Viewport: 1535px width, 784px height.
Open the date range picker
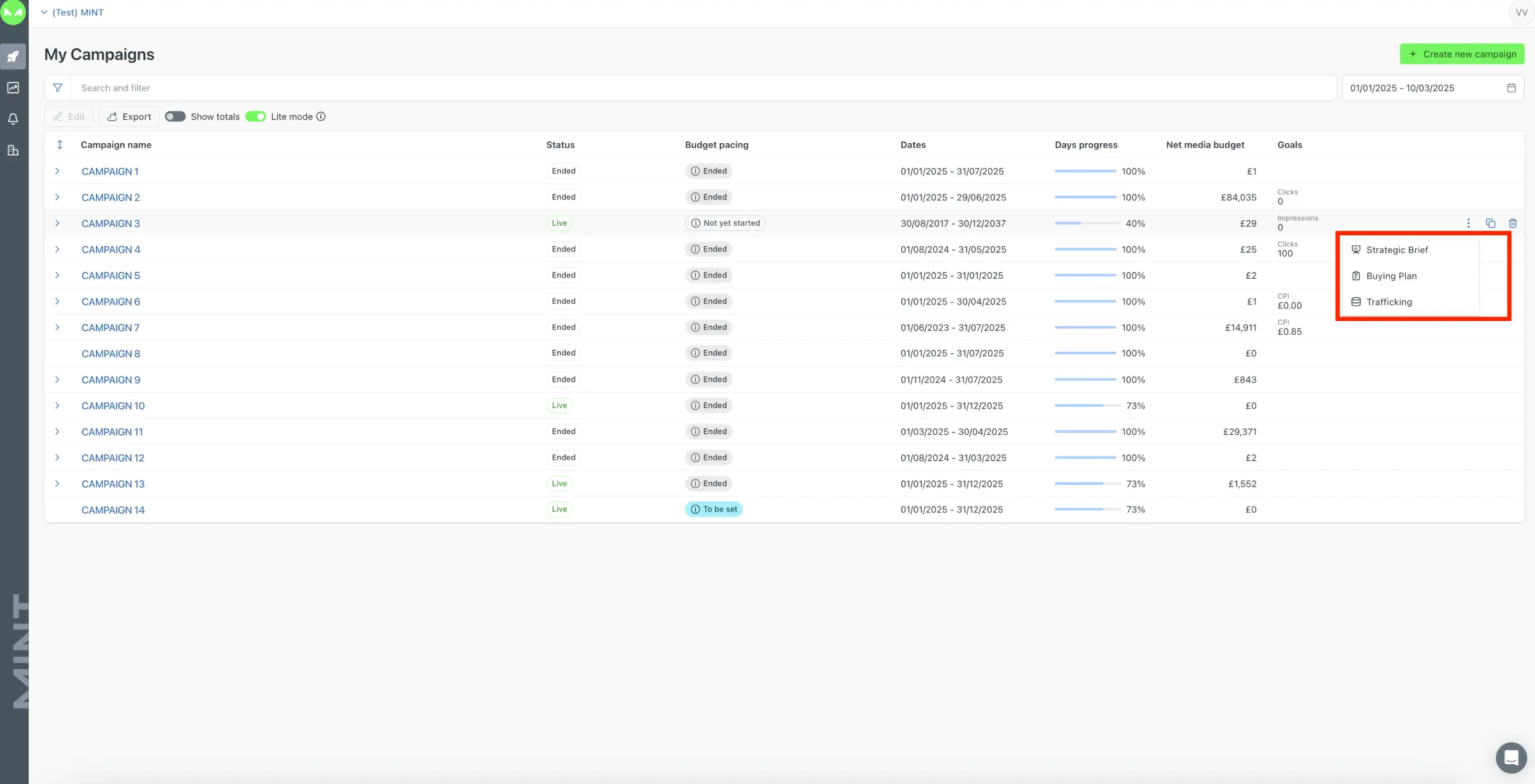pos(1432,88)
